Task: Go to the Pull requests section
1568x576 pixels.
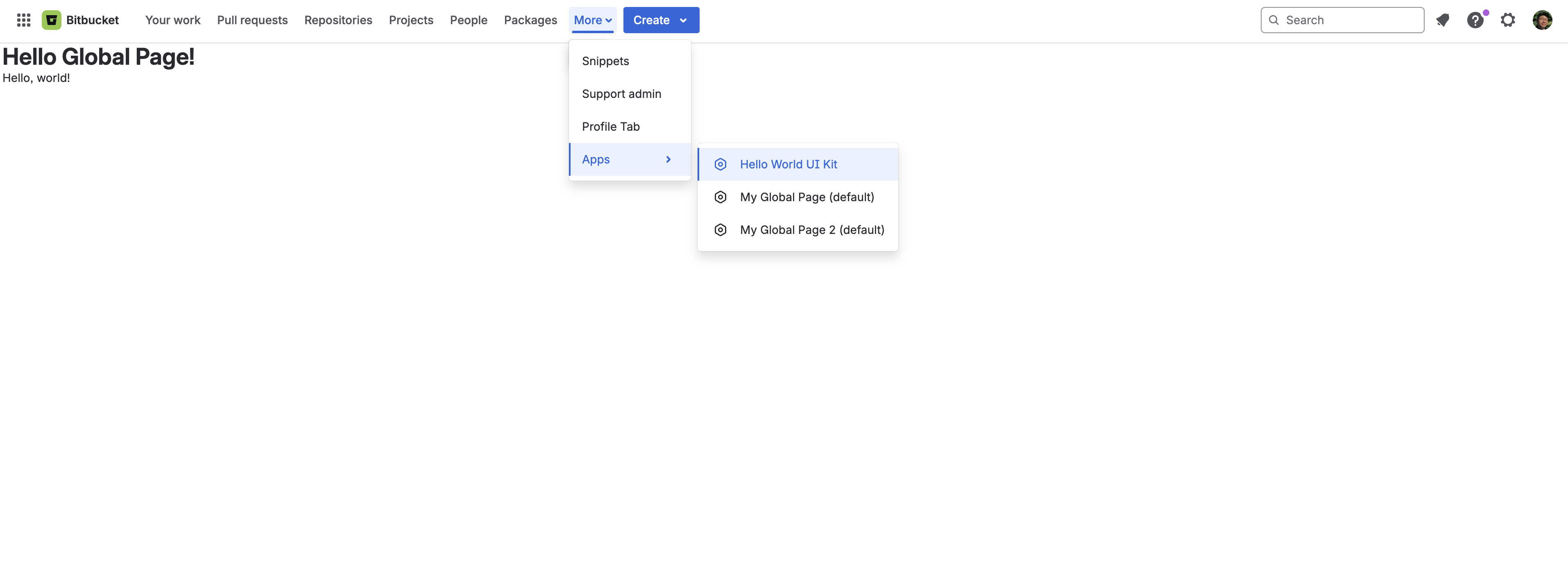Action: point(252,20)
